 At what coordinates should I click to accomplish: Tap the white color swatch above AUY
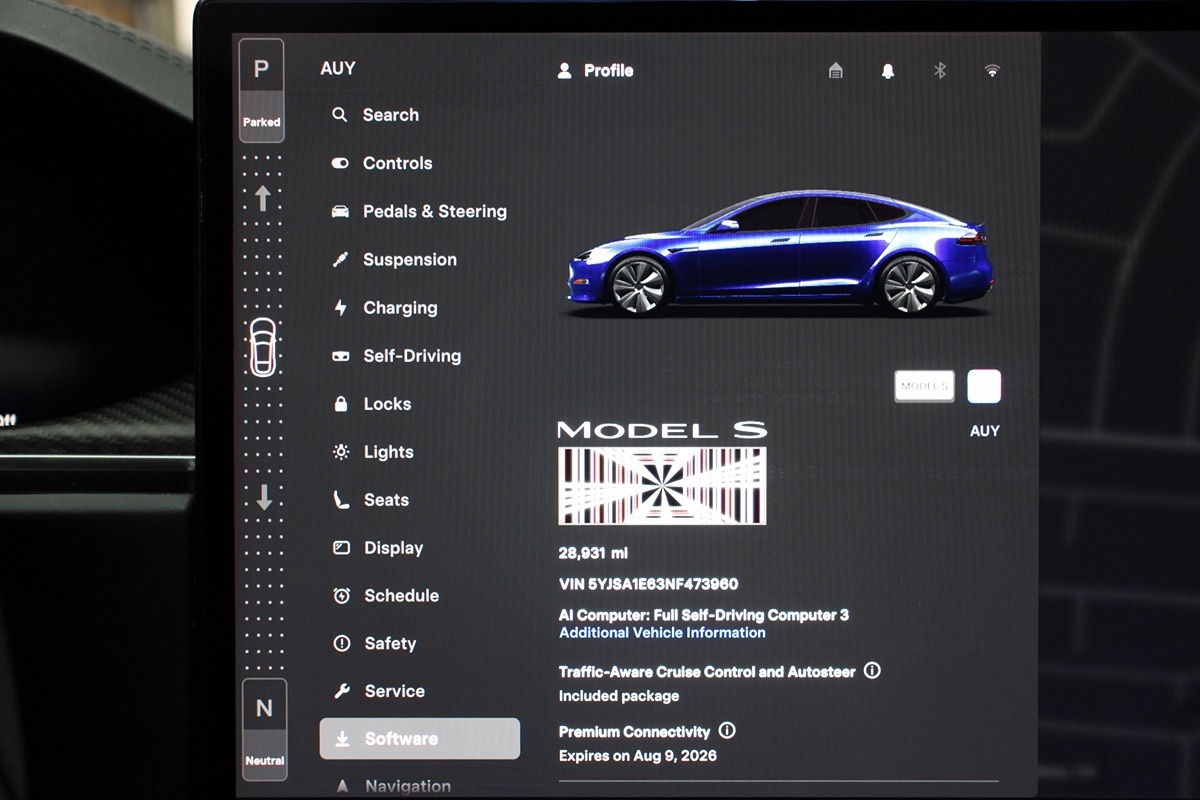pos(984,386)
